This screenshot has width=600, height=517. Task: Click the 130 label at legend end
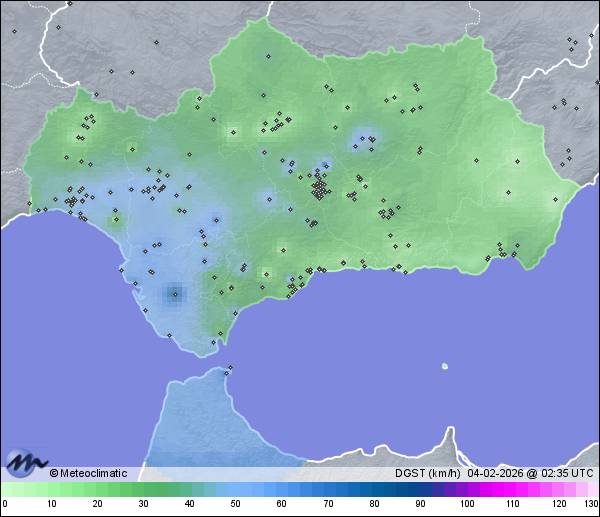591,503
